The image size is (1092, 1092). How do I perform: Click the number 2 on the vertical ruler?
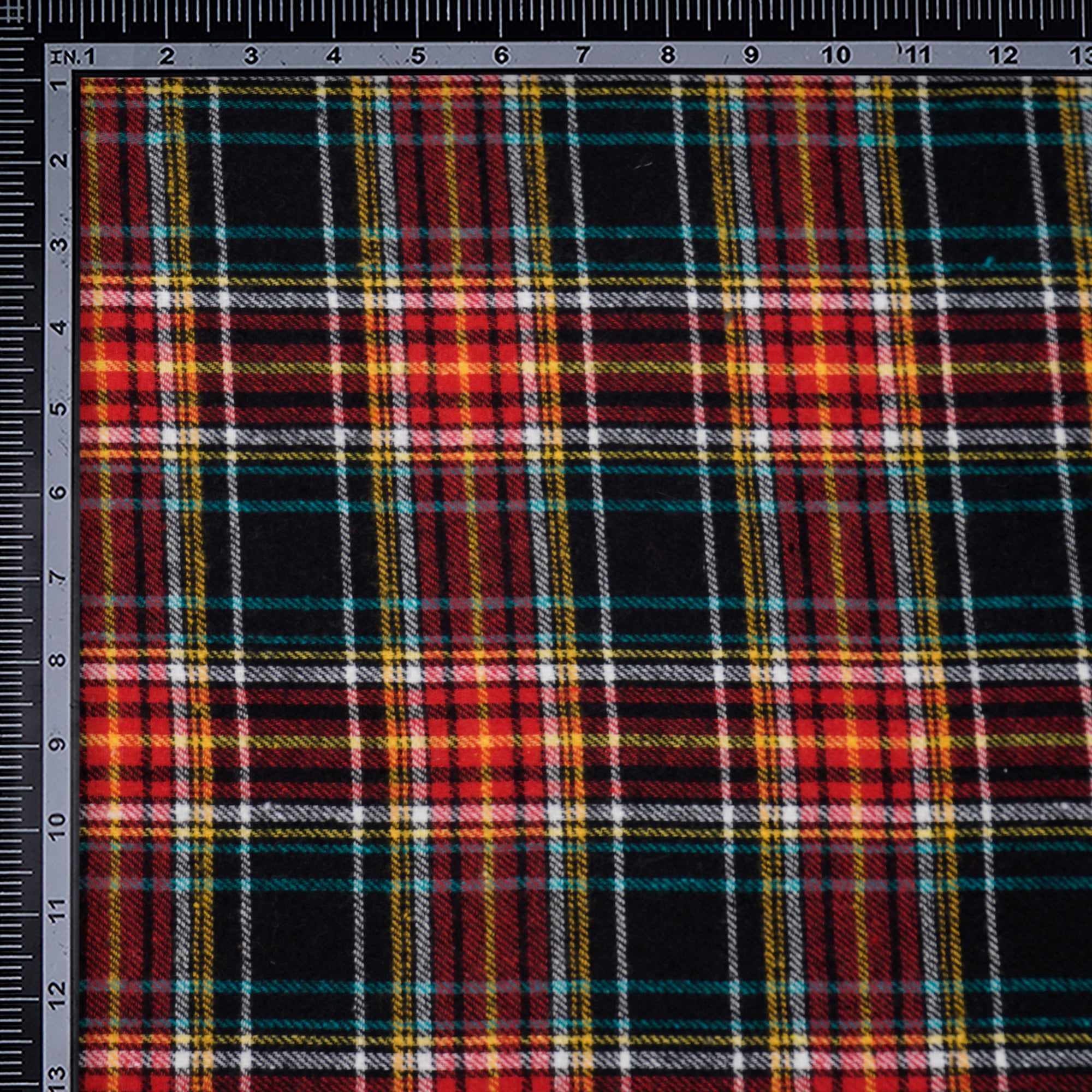(x=60, y=162)
